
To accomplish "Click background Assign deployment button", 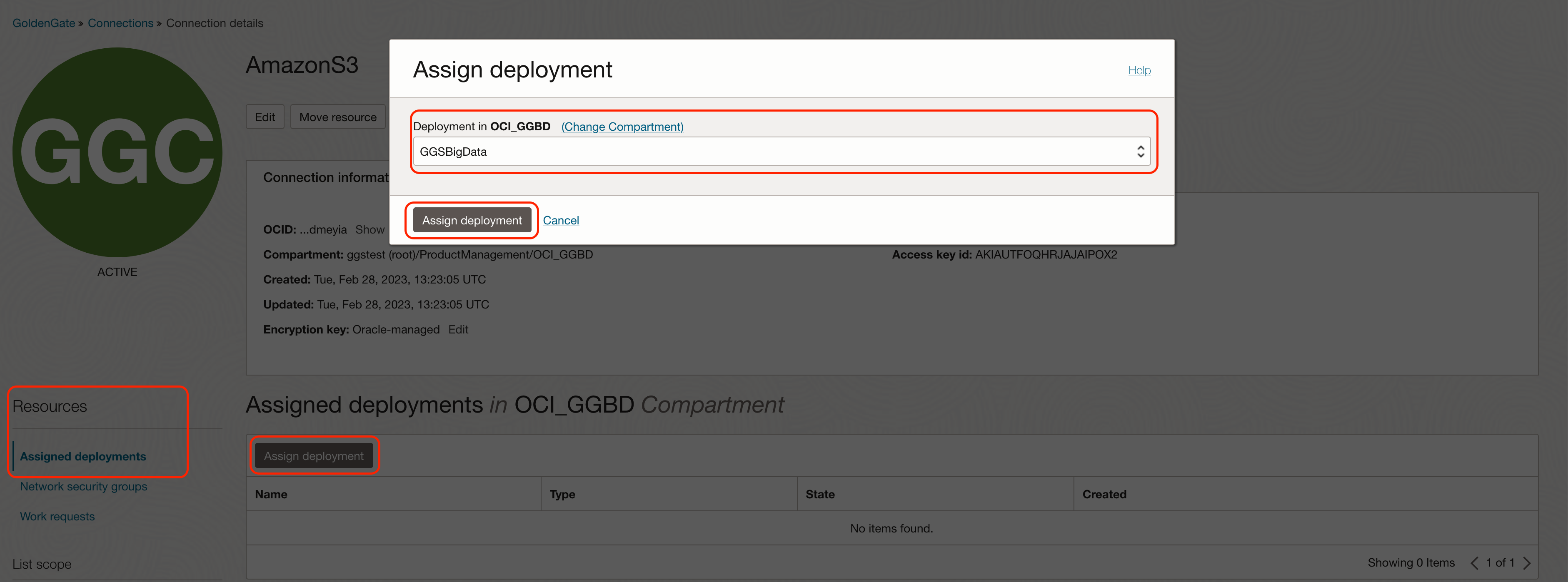I will click(x=314, y=456).
